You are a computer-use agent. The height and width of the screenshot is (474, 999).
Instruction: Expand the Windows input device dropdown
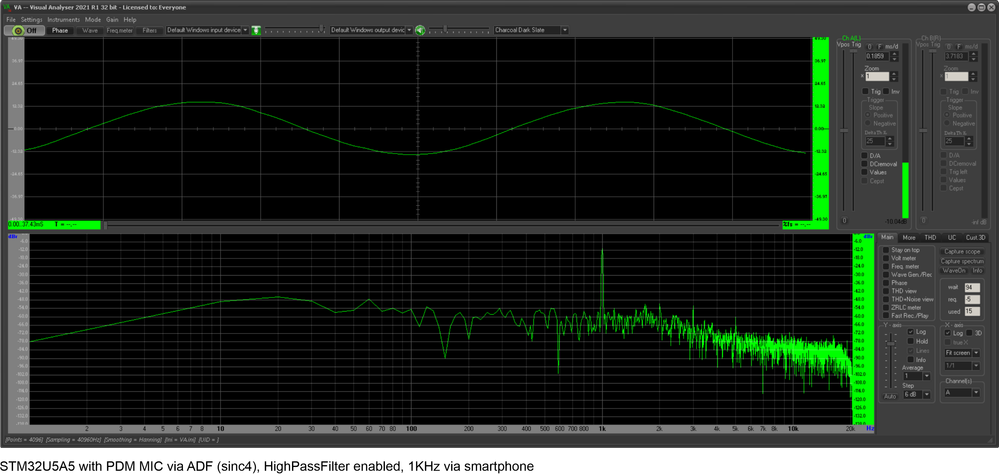(245, 30)
